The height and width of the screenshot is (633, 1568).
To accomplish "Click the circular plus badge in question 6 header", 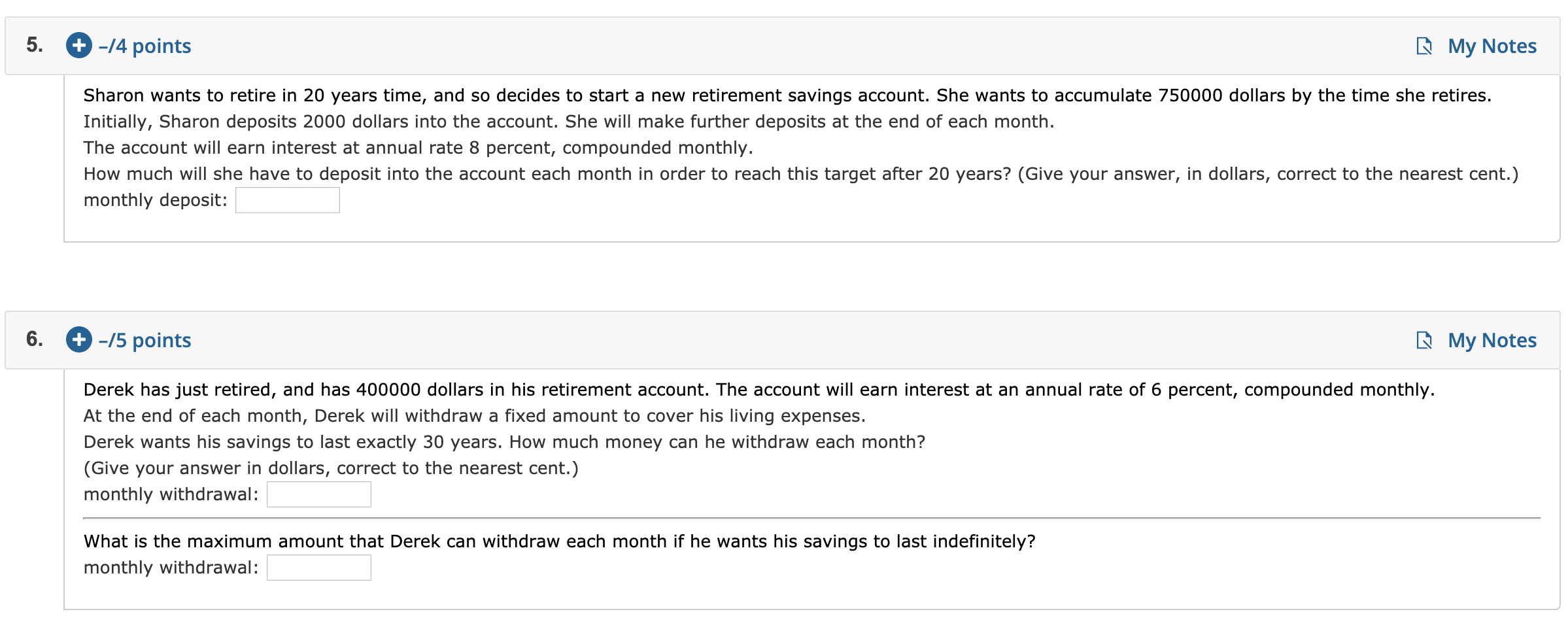I will [78, 340].
